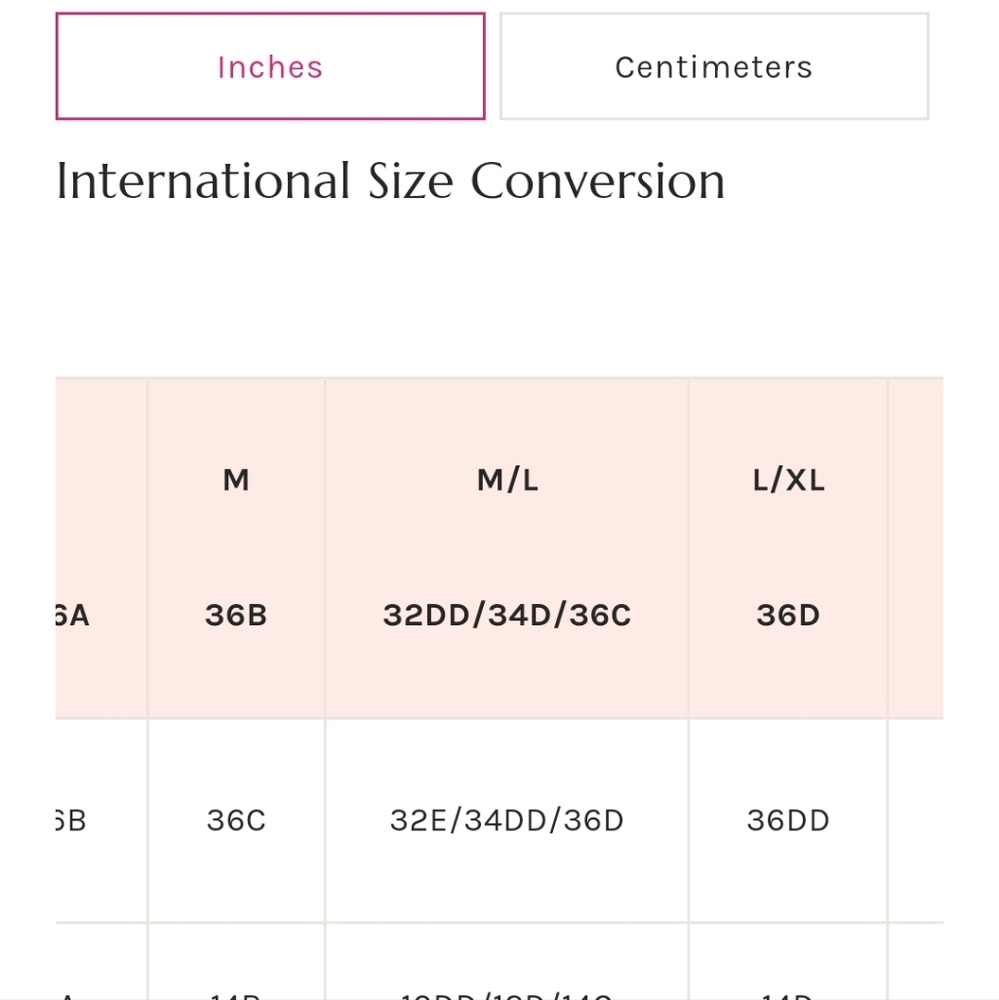Click the 36DD size cell

788,821
